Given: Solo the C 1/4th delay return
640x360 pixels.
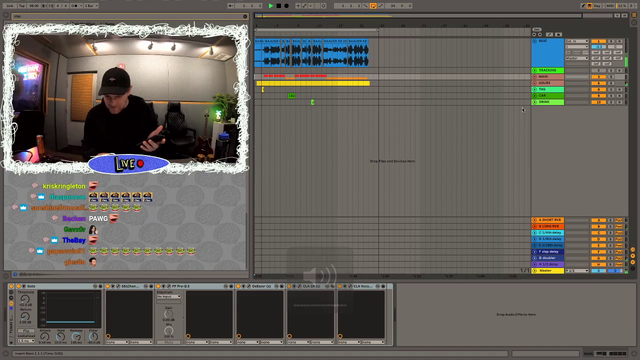Looking at the screenshot, I should (x=611, y=233).
